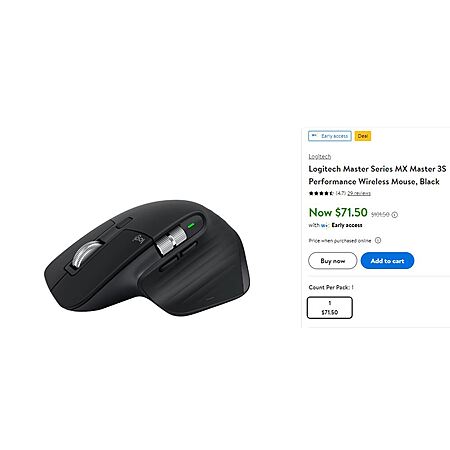
Task: Click the yellow Deal badge
Action: click(x=363, y=136)
